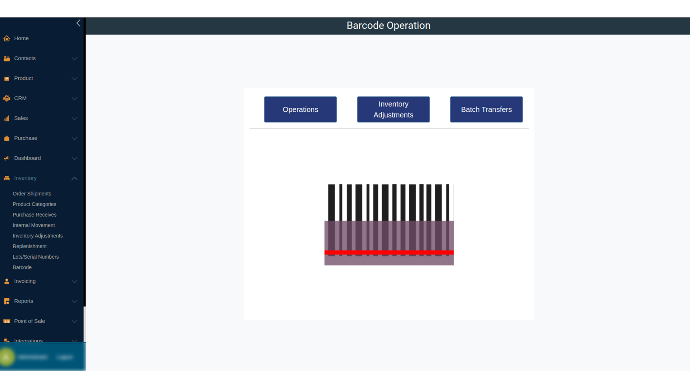Screen dimensions: 690x388
Task: Click the Dashboard megaphone icon
Action: click(7, 158)
